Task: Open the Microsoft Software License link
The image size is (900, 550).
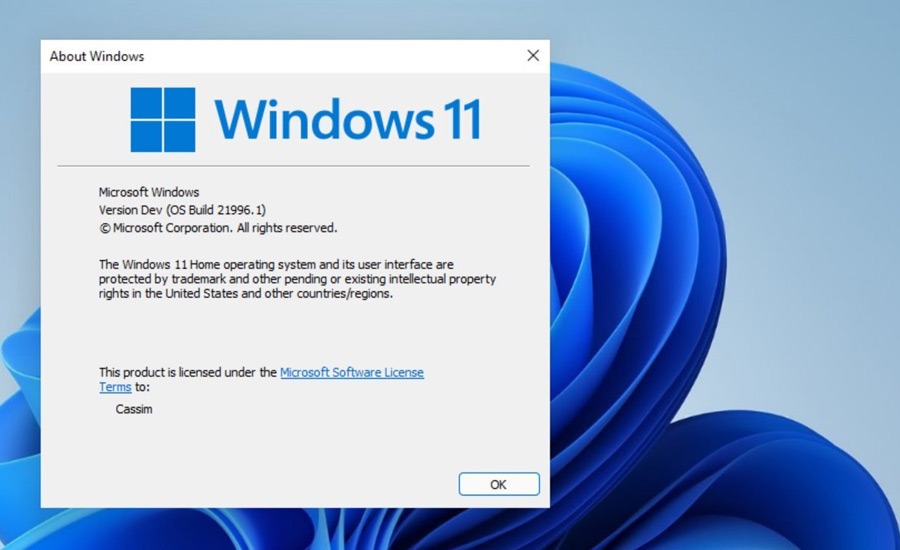Action: click(x=351, y=372)
